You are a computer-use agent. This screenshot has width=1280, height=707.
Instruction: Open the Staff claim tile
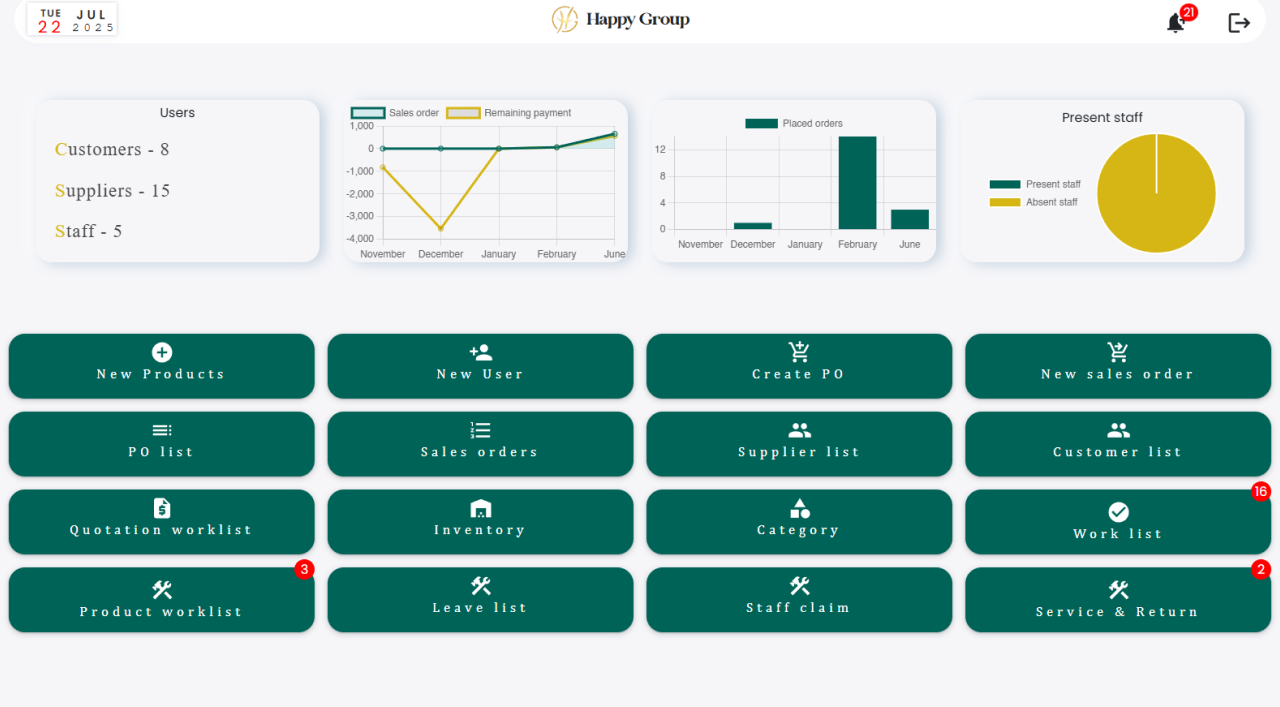(x=799, y=600)
